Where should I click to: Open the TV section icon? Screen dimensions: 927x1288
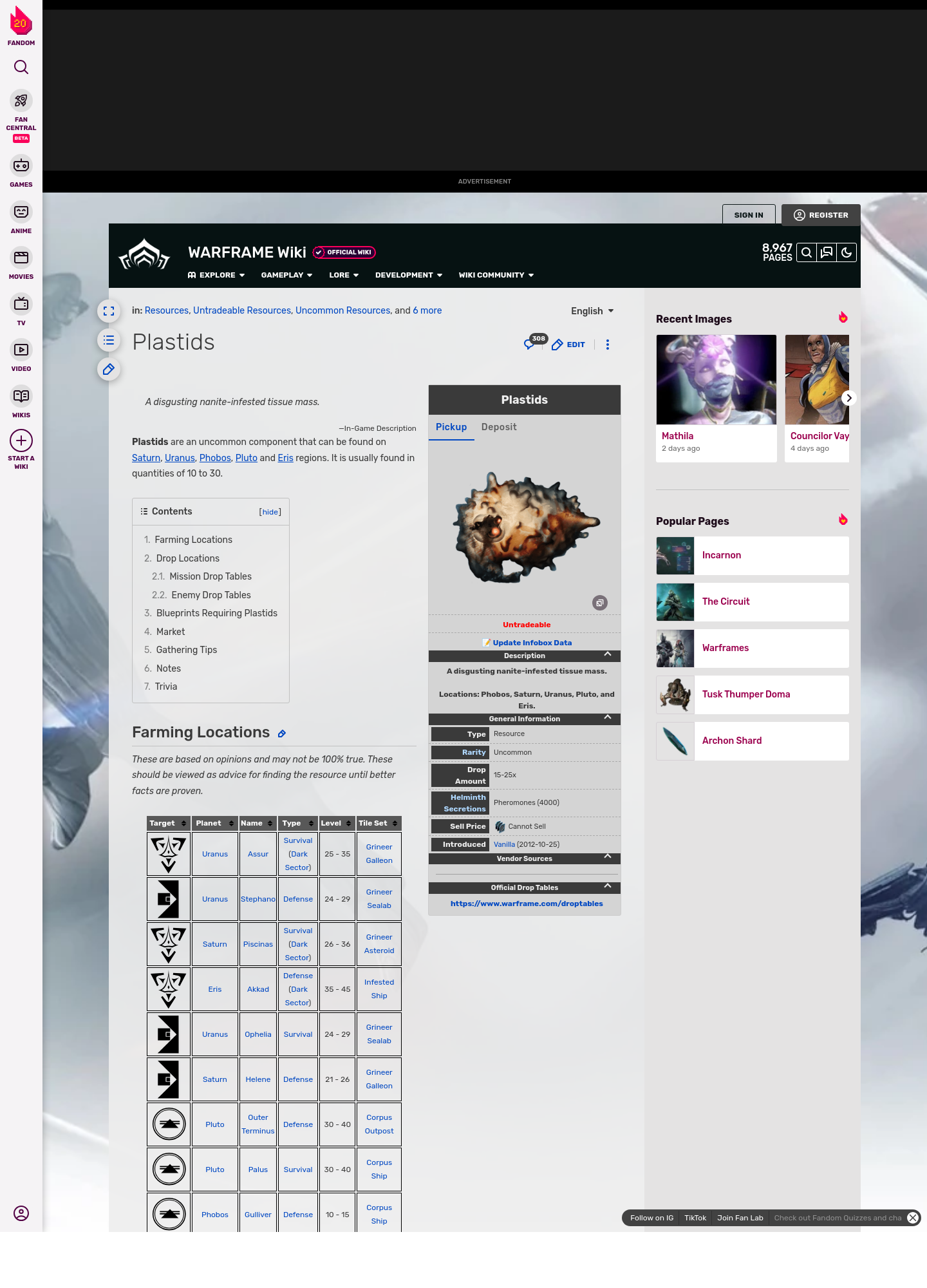click(x=21, y=303)
